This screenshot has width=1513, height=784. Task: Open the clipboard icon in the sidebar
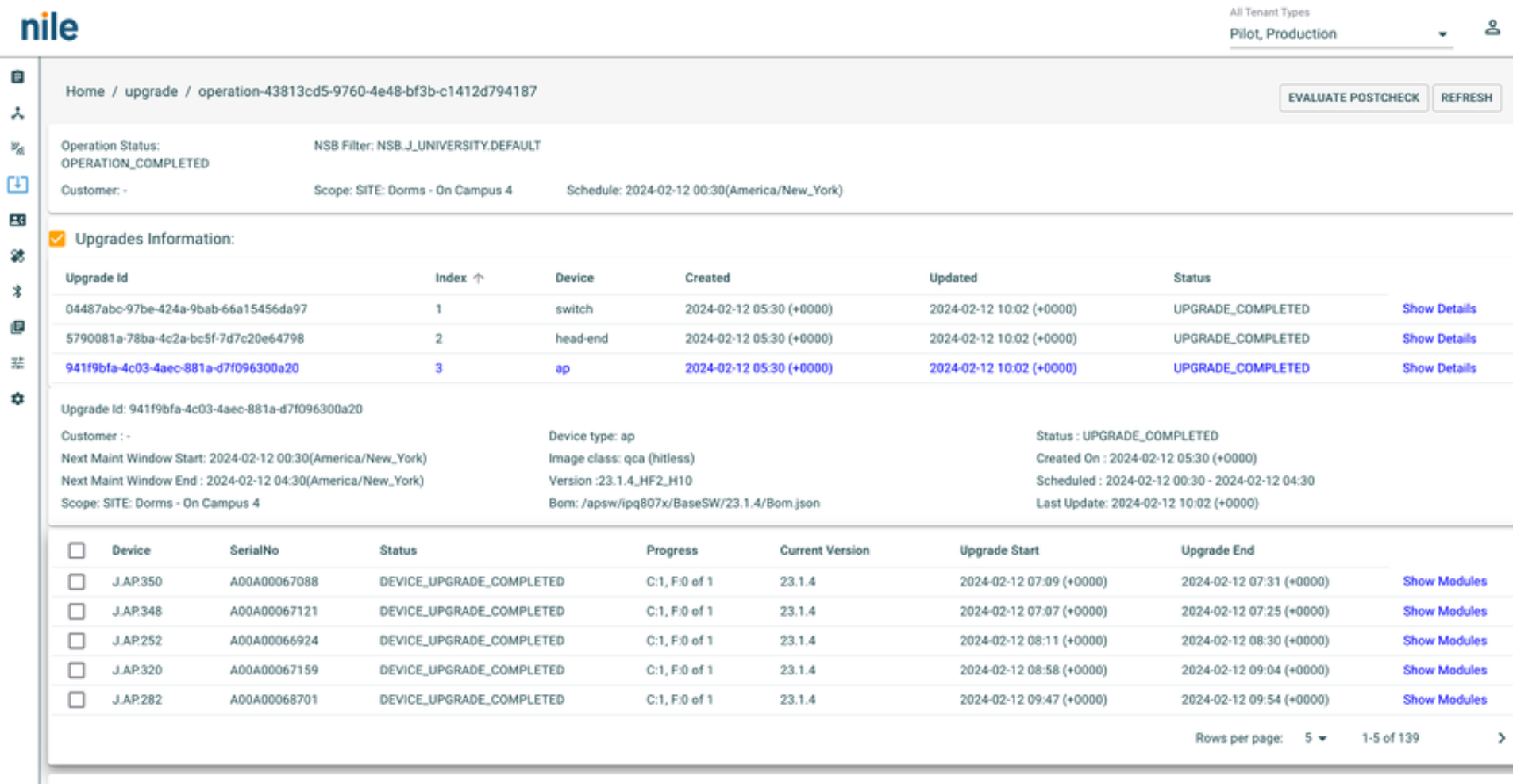tap(17, 77)
